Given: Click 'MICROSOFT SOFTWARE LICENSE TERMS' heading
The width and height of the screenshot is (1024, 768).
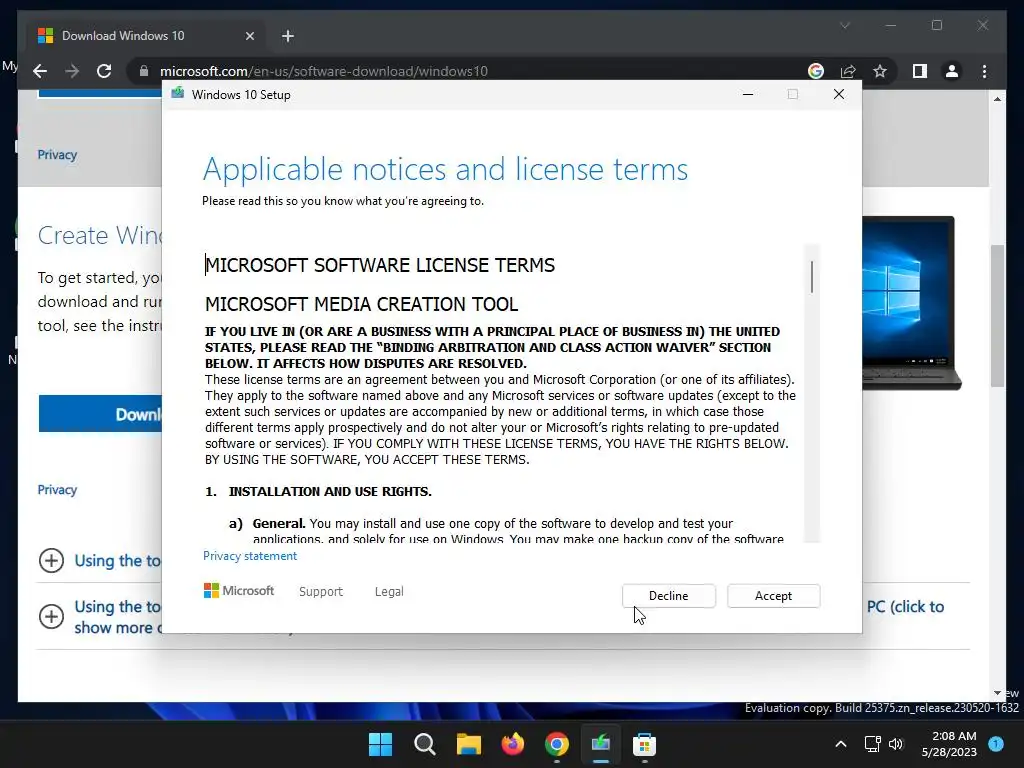Looking at the screenshot, I should click(380, 265).
